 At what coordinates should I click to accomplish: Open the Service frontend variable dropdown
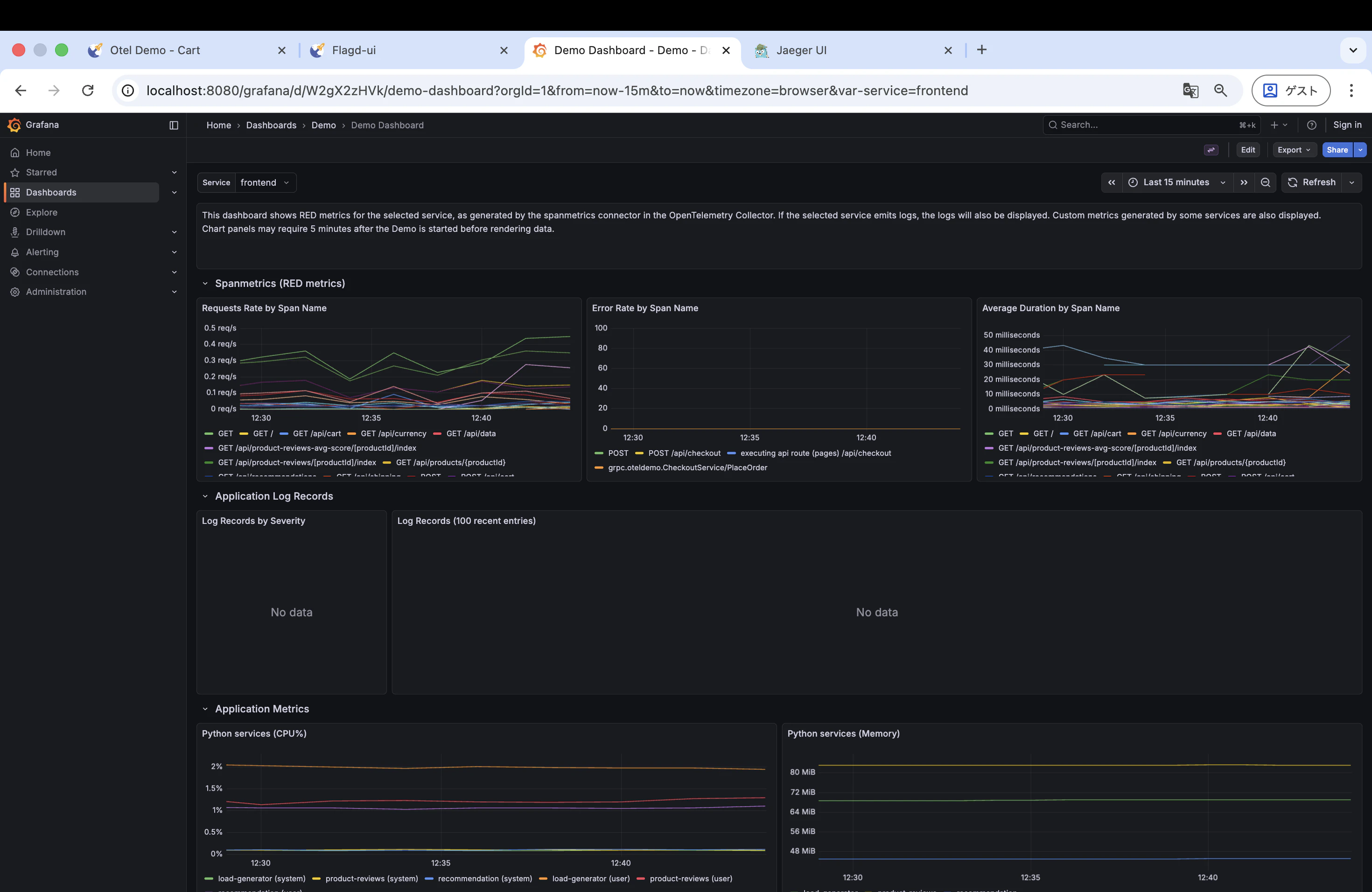265,182
